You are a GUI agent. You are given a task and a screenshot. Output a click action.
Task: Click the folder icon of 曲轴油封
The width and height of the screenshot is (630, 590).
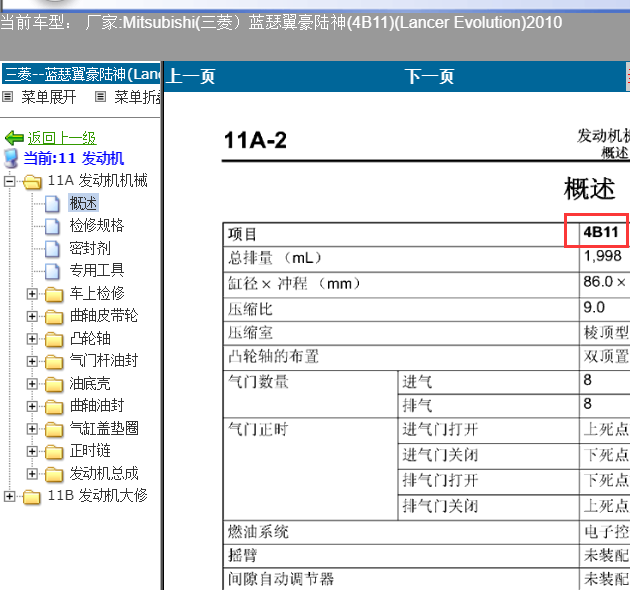[x=54, y=407]
